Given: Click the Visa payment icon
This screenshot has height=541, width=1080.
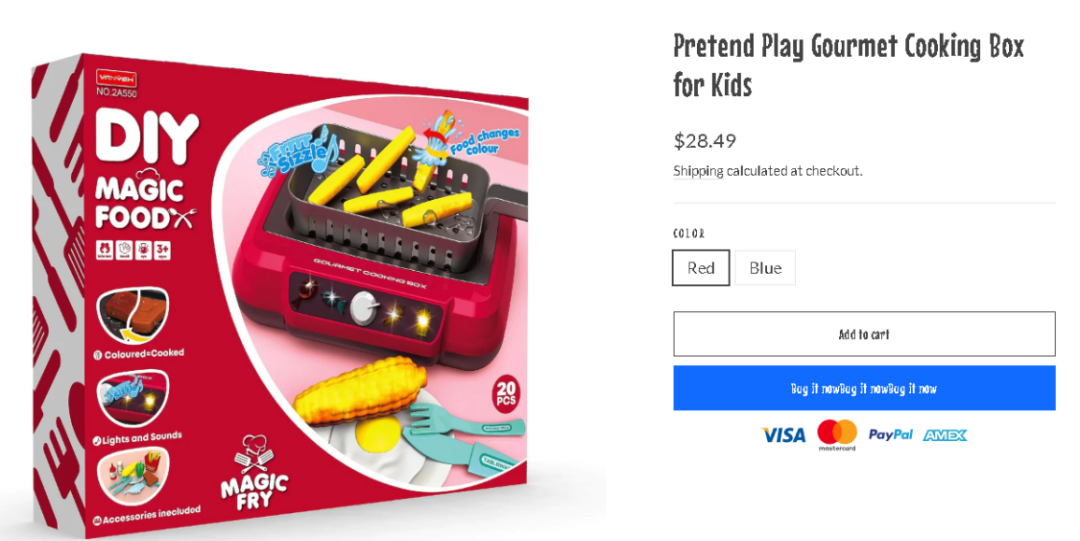Looking at the screenshot, I should click(x=783, y=435).
